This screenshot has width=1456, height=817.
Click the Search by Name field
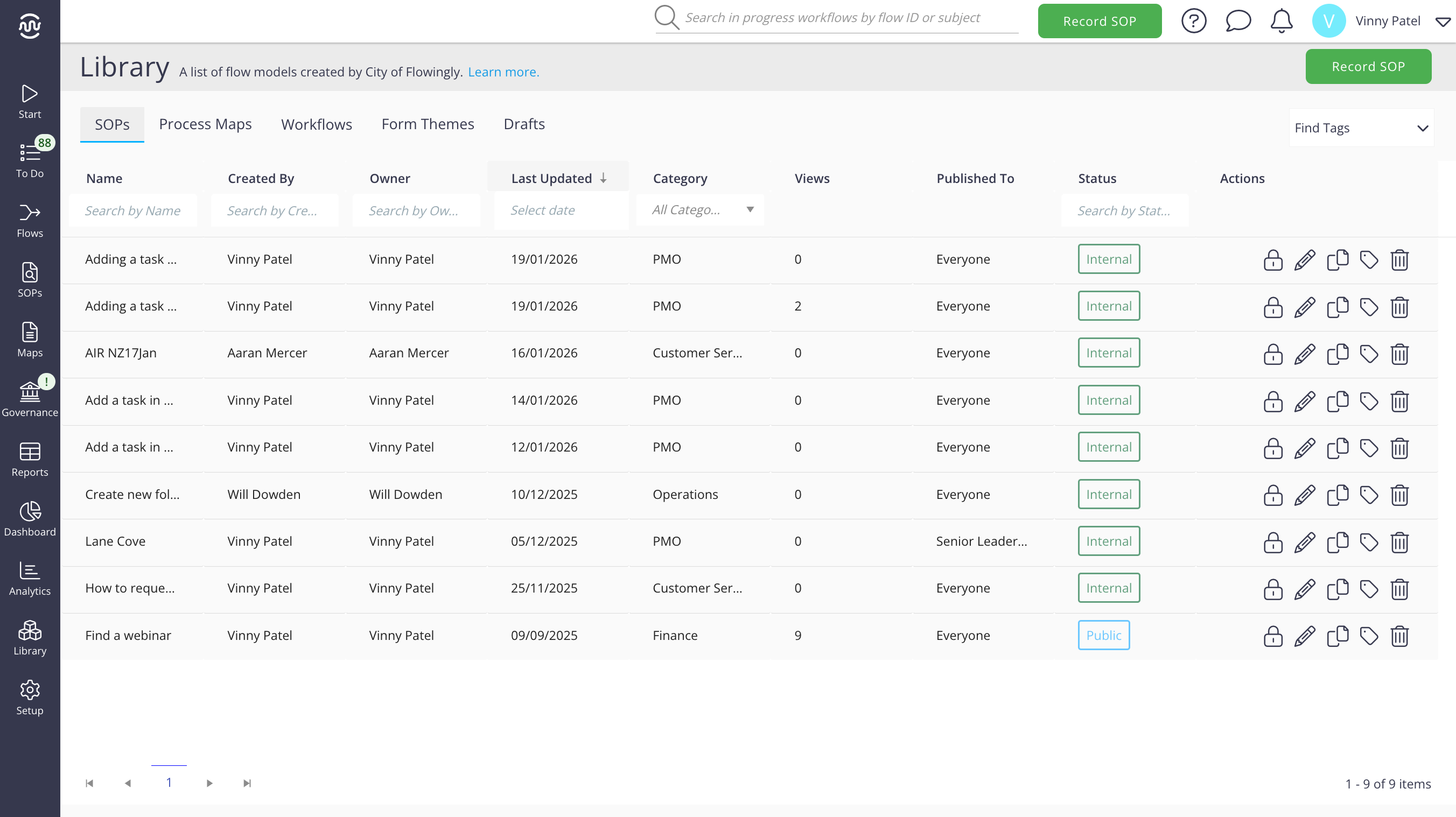(x=132, y=210)
